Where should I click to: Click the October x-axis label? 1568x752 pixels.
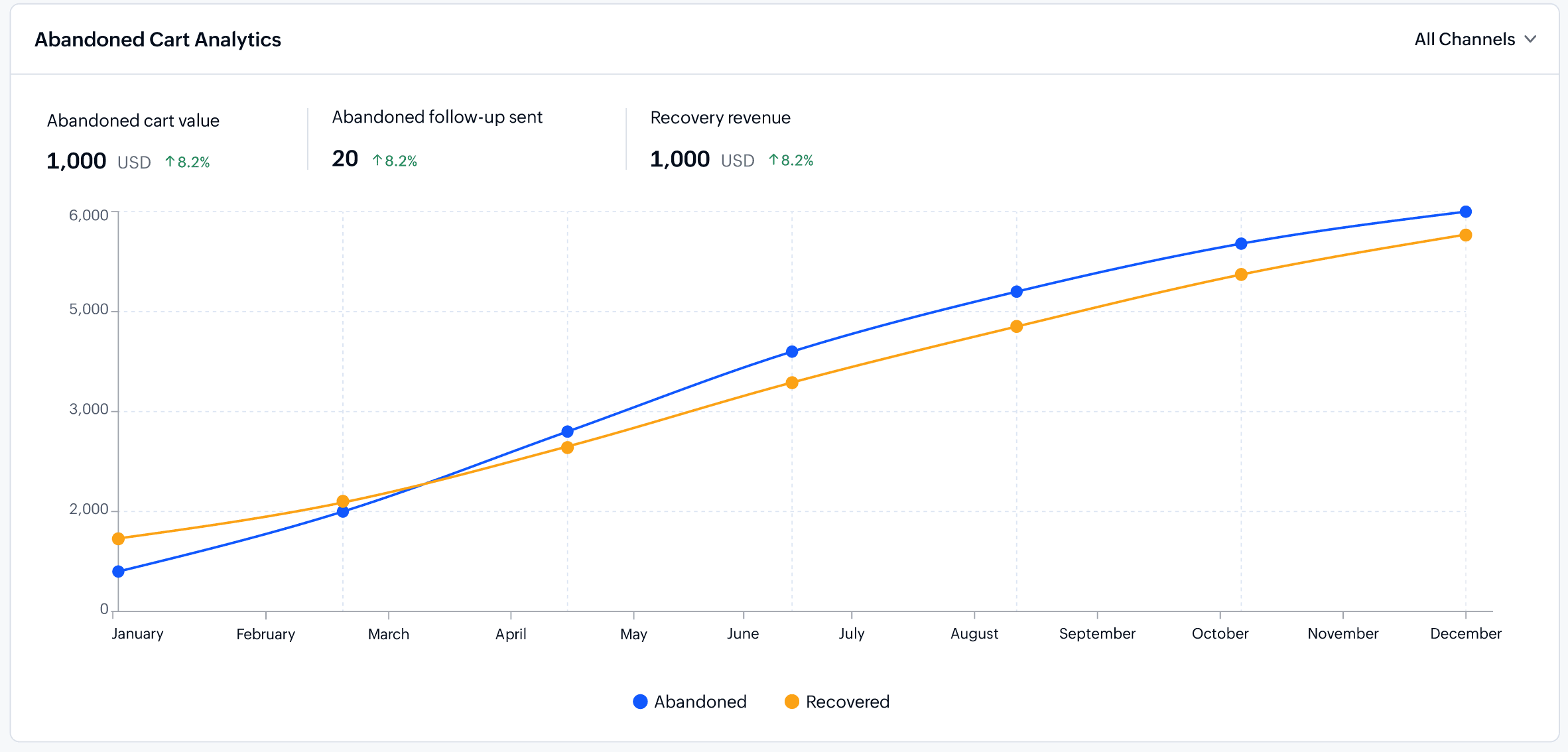tap(1220, 634)
